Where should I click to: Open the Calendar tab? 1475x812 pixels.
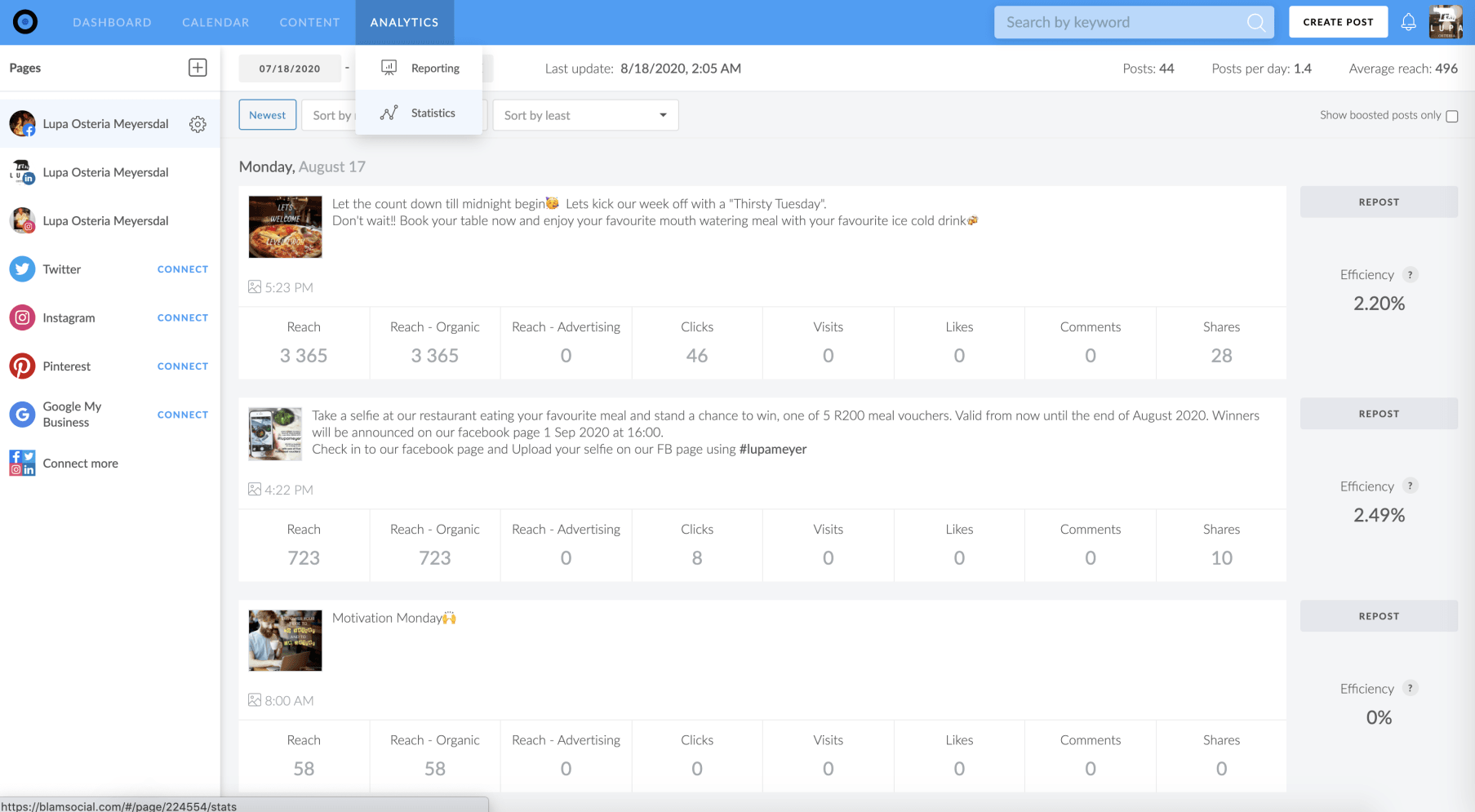[215, 22]
